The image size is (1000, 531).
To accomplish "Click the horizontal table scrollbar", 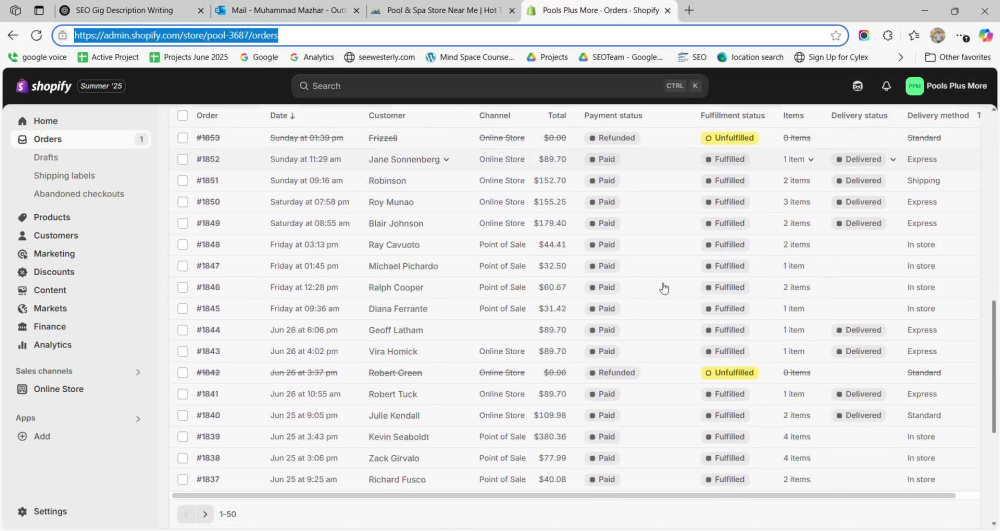I will point(564,495).
